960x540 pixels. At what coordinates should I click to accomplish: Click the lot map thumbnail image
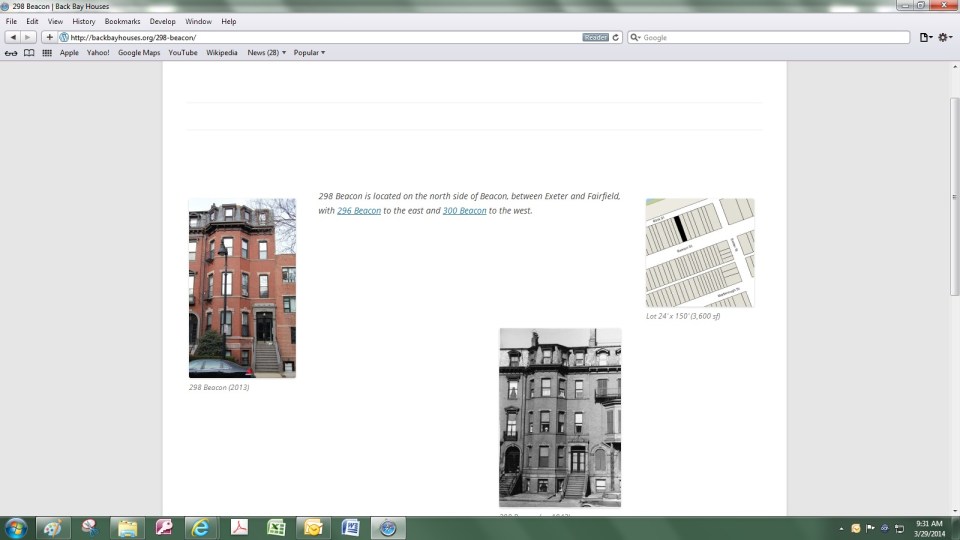(700, 252)
